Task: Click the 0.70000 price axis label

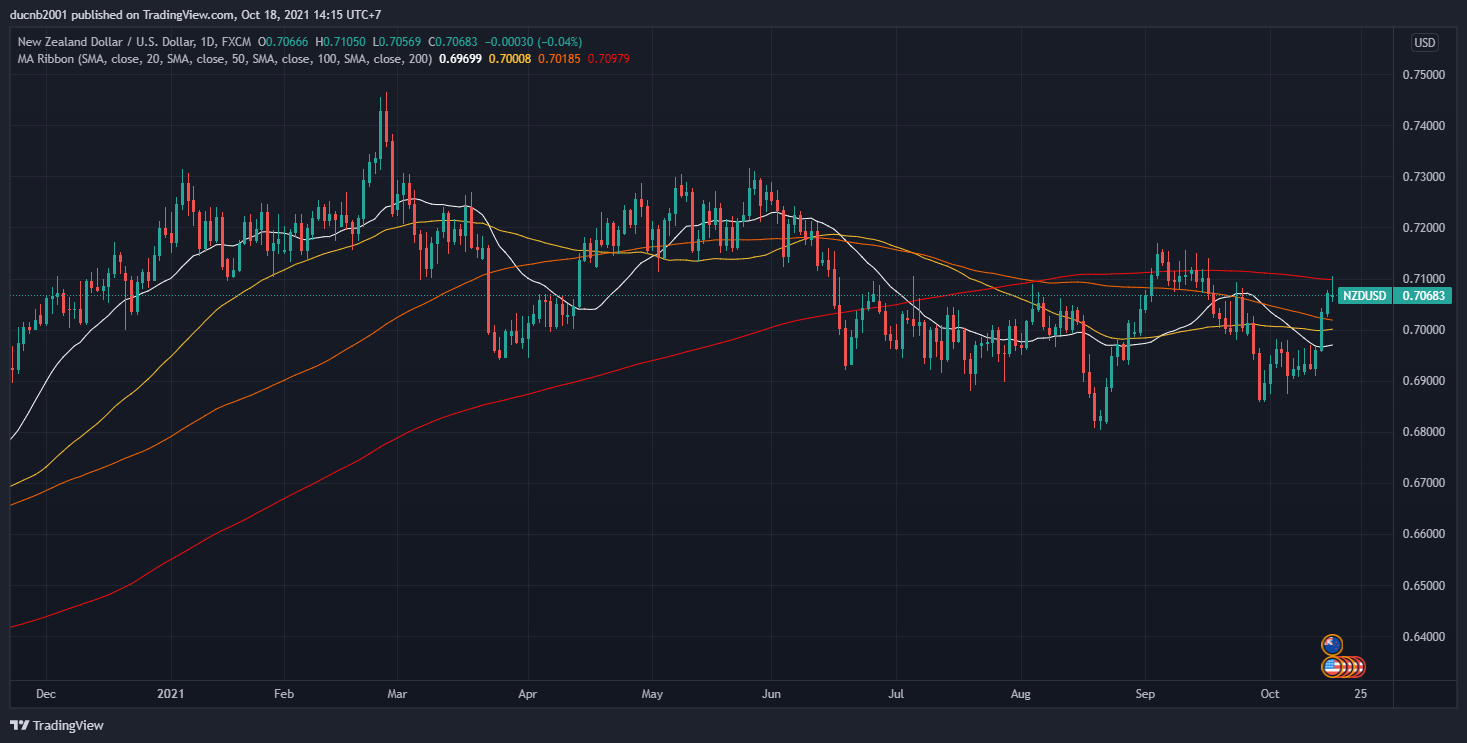Action: [1423, 330]
